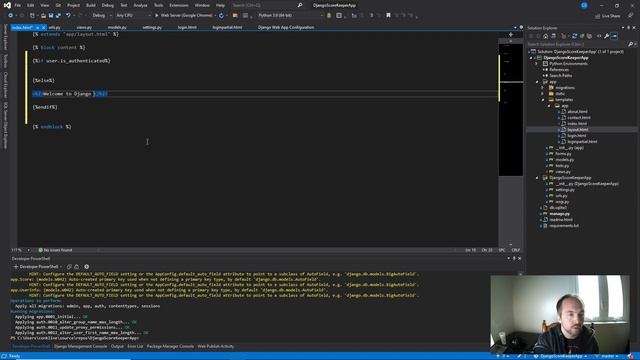This screenshot has height=360, width=640.
Task: Click the Open File folder icon in toolbar
Action: tap(43, 16)
